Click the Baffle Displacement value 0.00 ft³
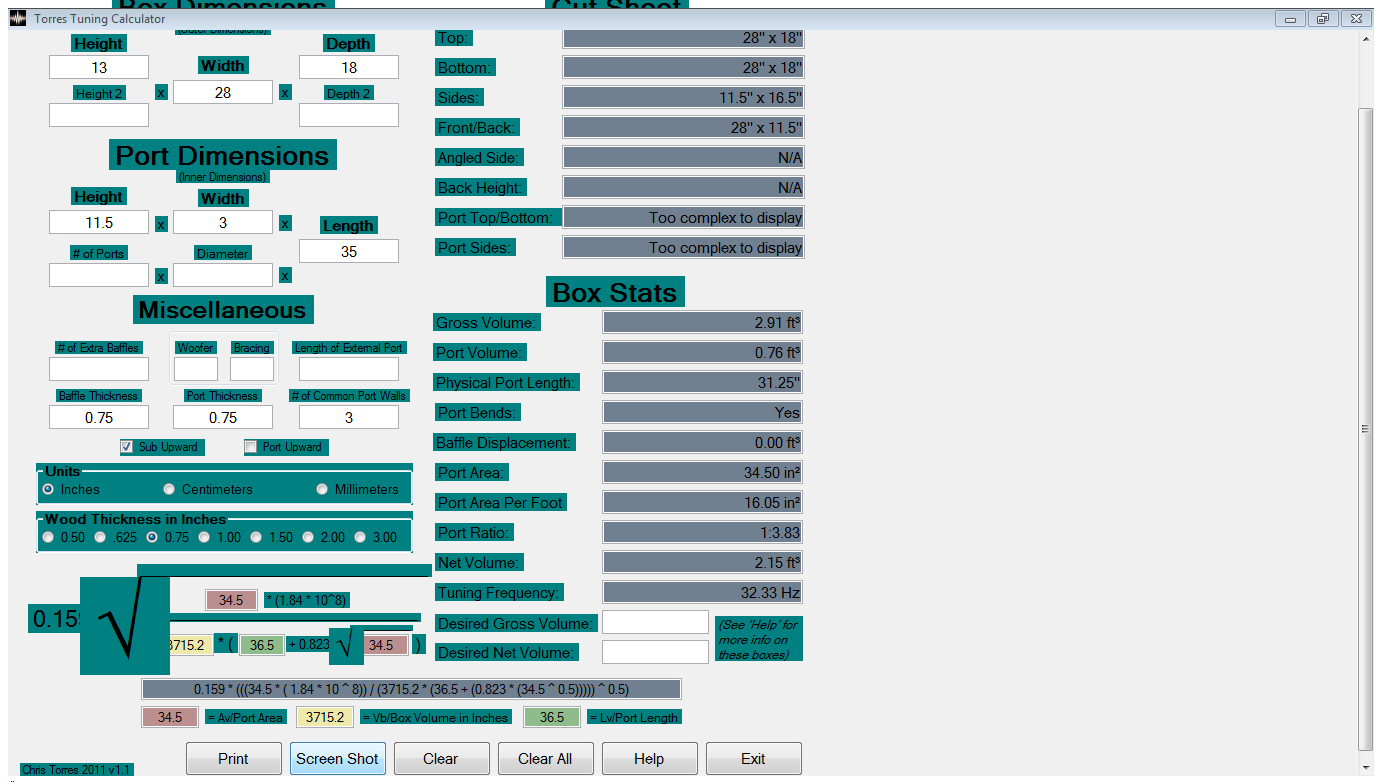The height and width of the screenshot is (784, 1382). click(703, 442)
